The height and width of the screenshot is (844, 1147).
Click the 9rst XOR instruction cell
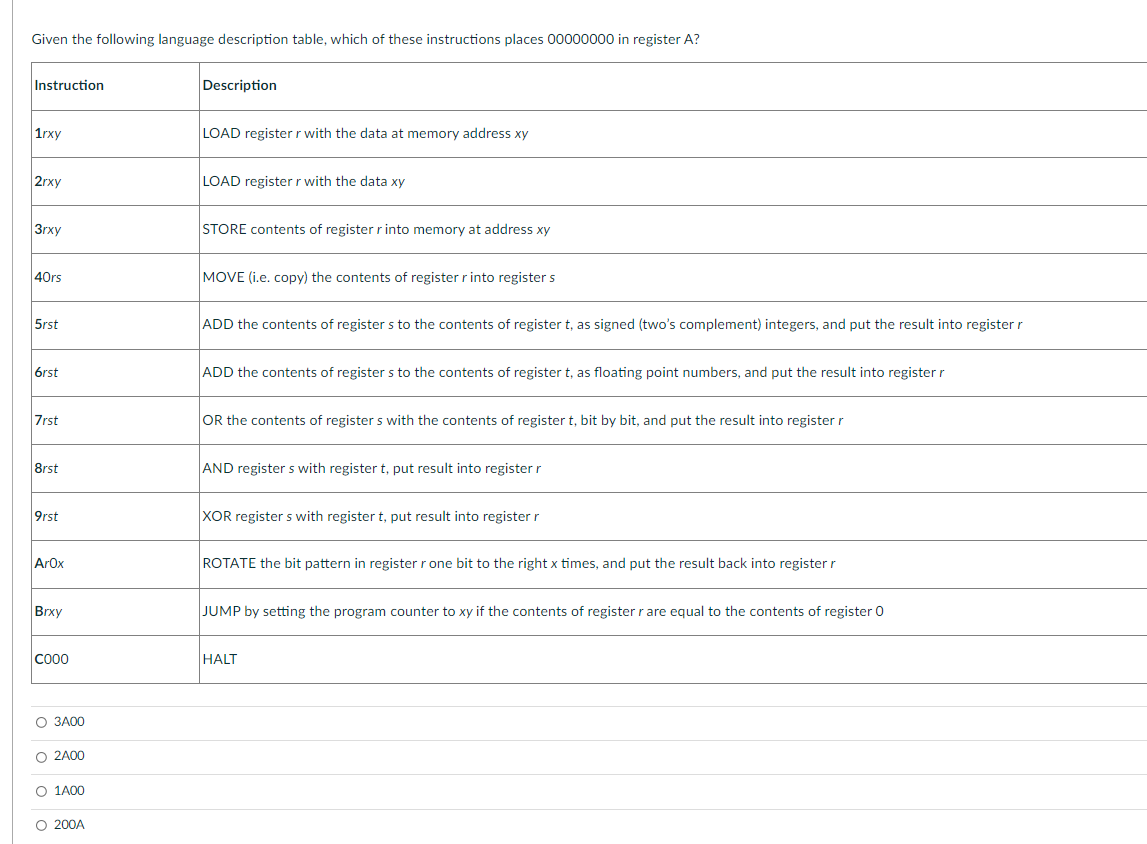coord(45,516)
